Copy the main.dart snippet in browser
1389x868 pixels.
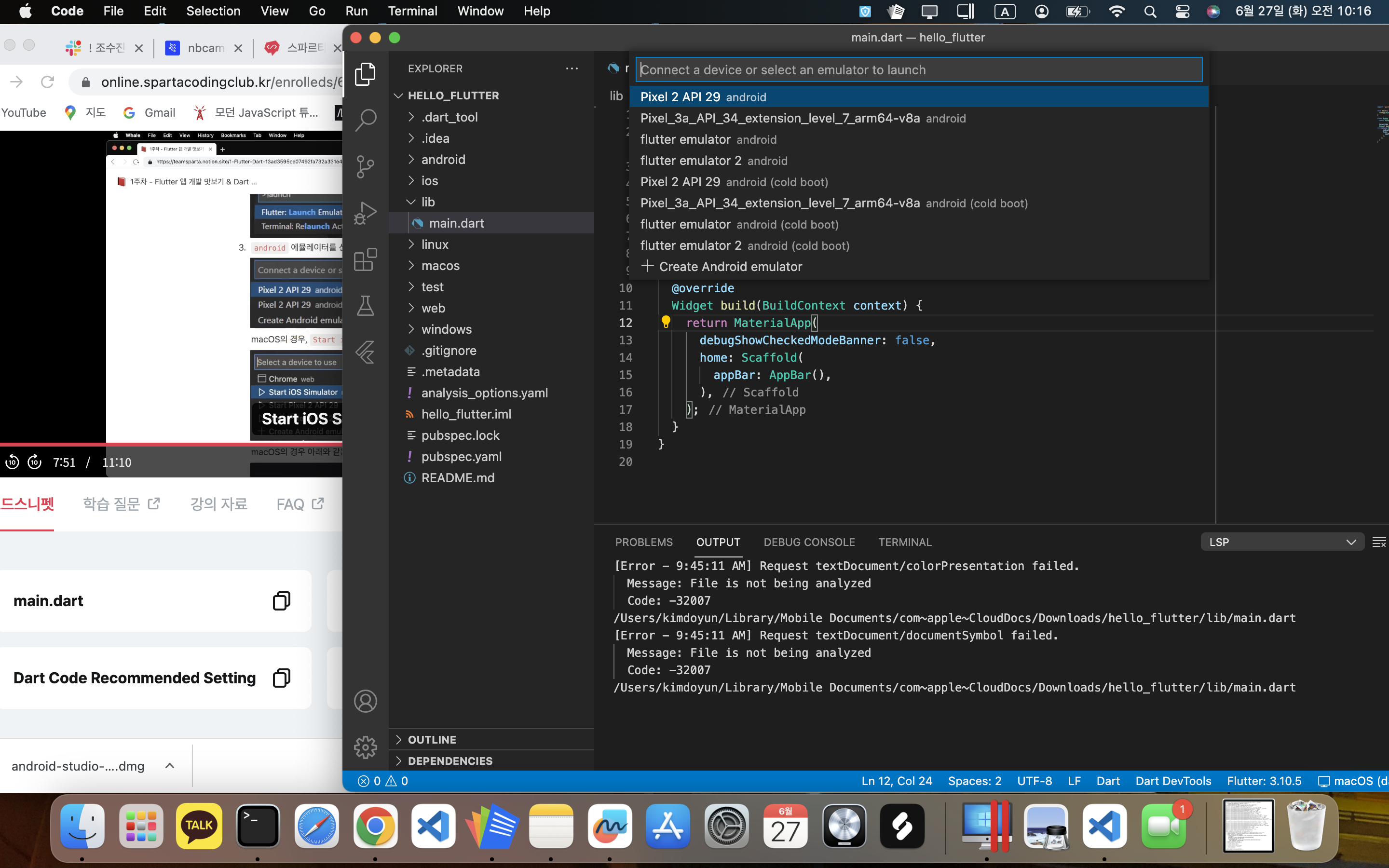pyautogui.click(x=281, y=600)
